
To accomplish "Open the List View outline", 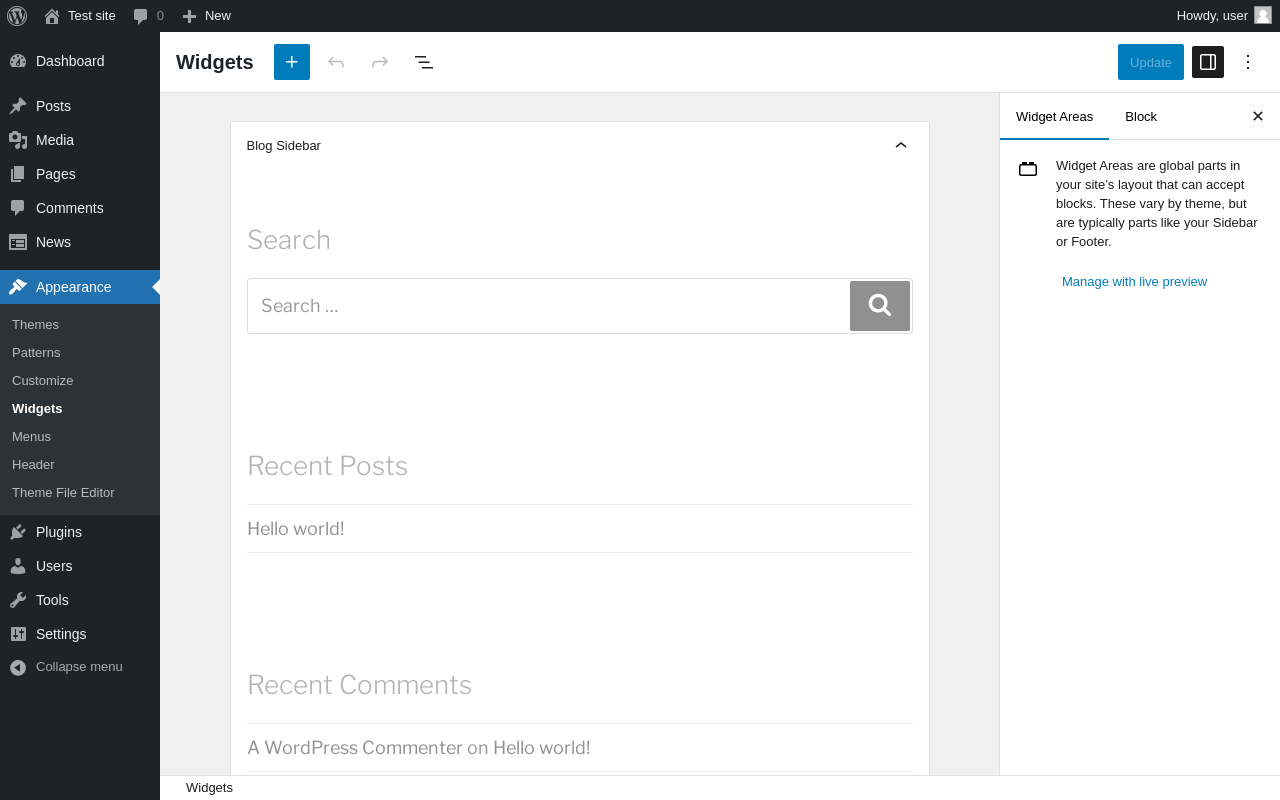I will coord(424,62).
